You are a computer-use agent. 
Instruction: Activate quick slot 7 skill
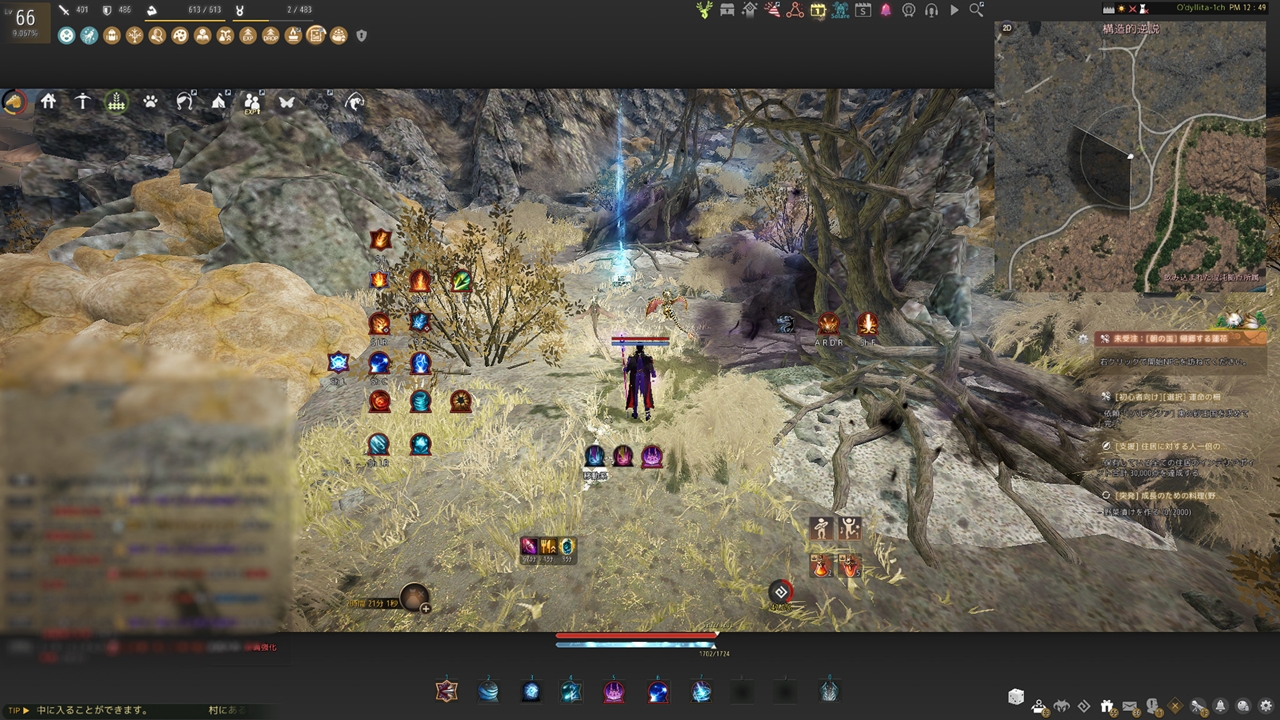701,690
